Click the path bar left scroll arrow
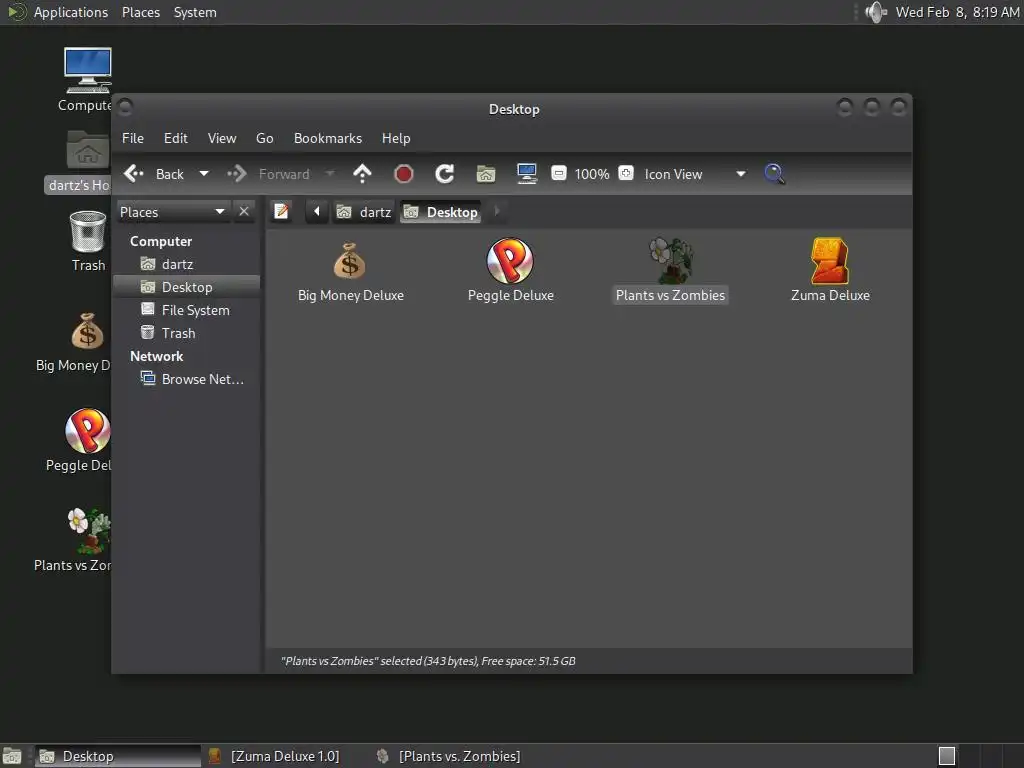 (317, 212)
